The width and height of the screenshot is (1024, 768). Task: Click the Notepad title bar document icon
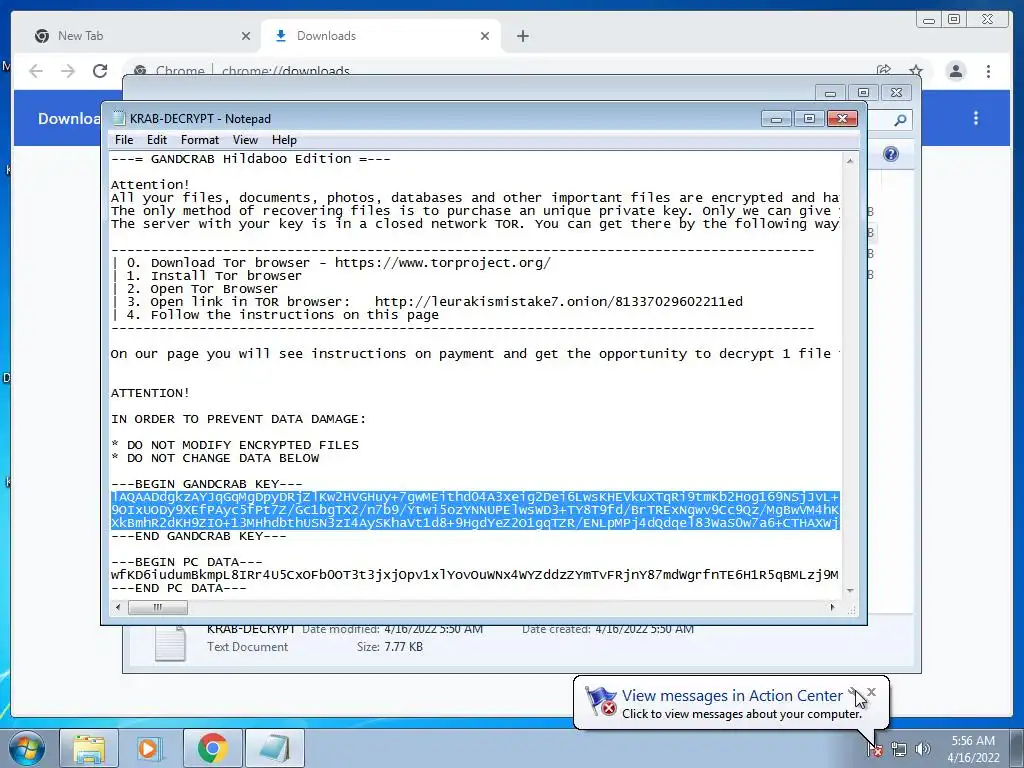(x=119, y=118)
